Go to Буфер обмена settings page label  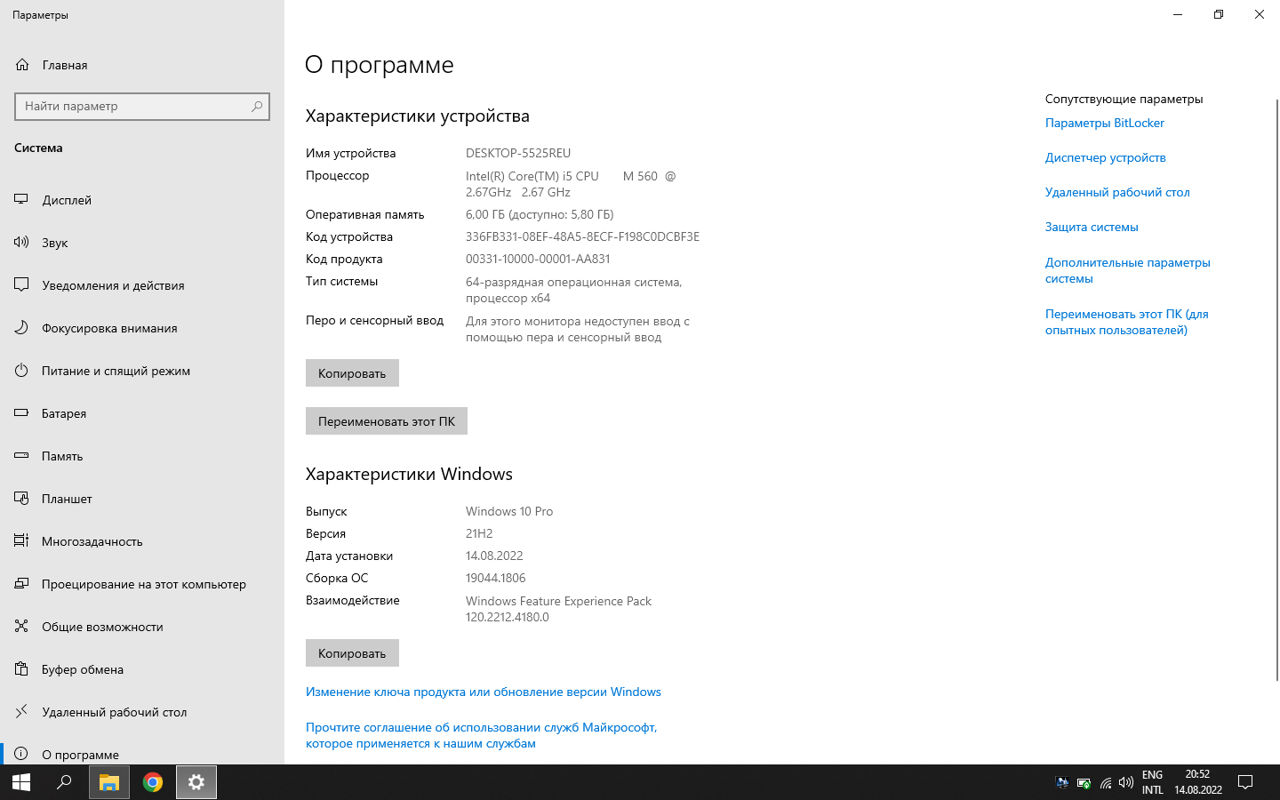(x=83, y=669)
